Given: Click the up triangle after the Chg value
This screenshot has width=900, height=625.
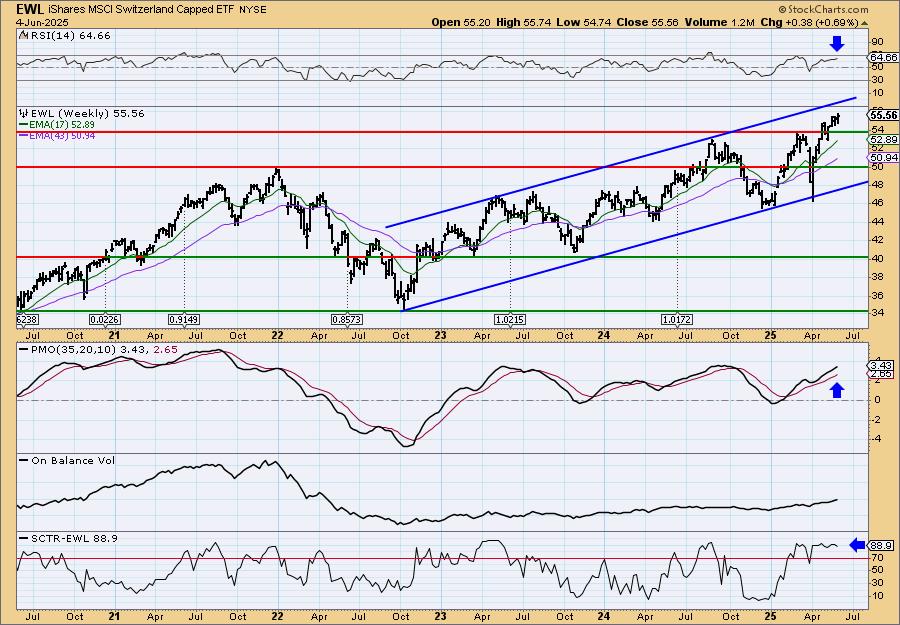Looking at the screenshot, I should coord(864,23).
